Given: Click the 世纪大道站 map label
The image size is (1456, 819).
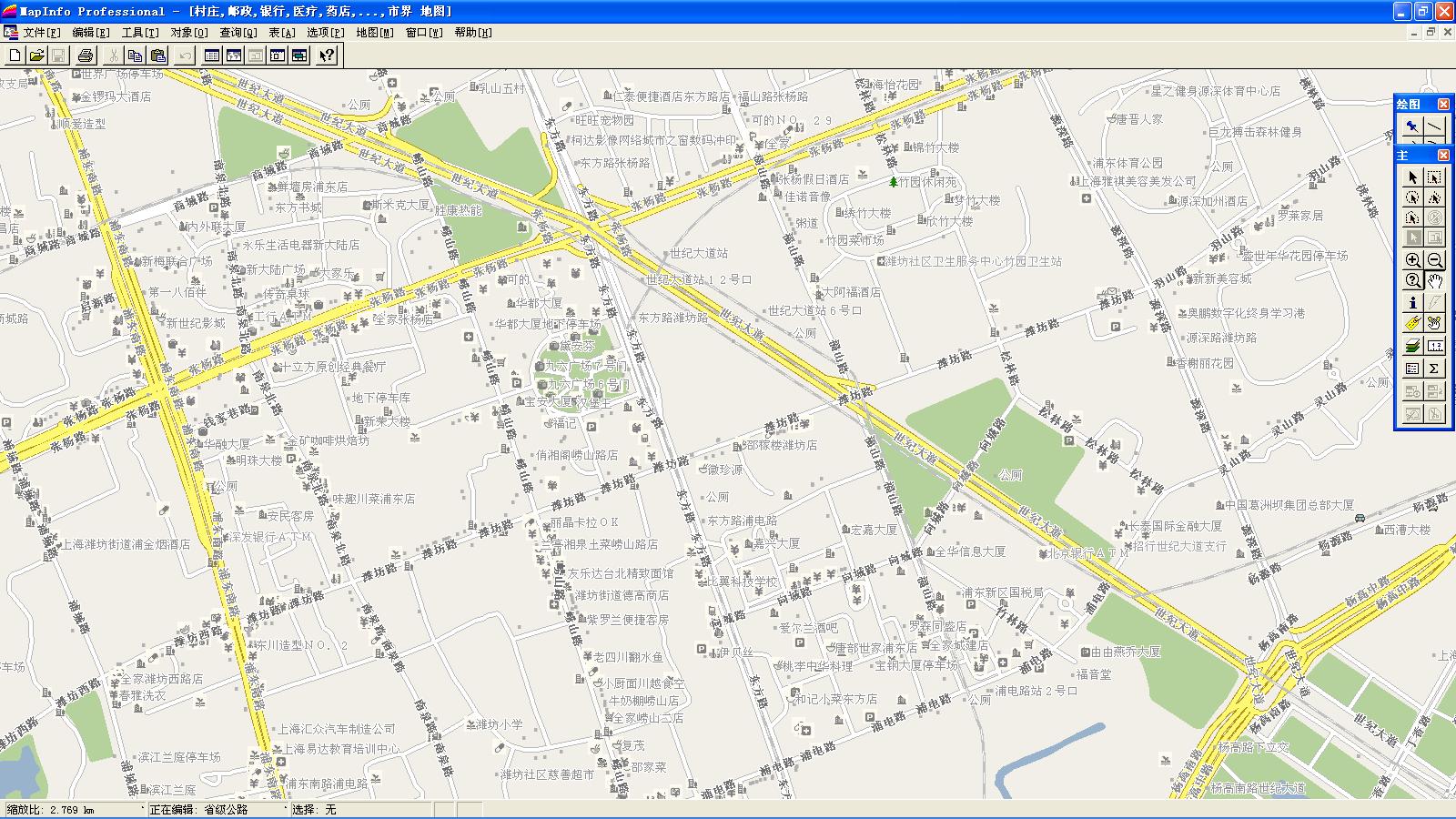Looking at the screenshot, I should coord(699,253).
